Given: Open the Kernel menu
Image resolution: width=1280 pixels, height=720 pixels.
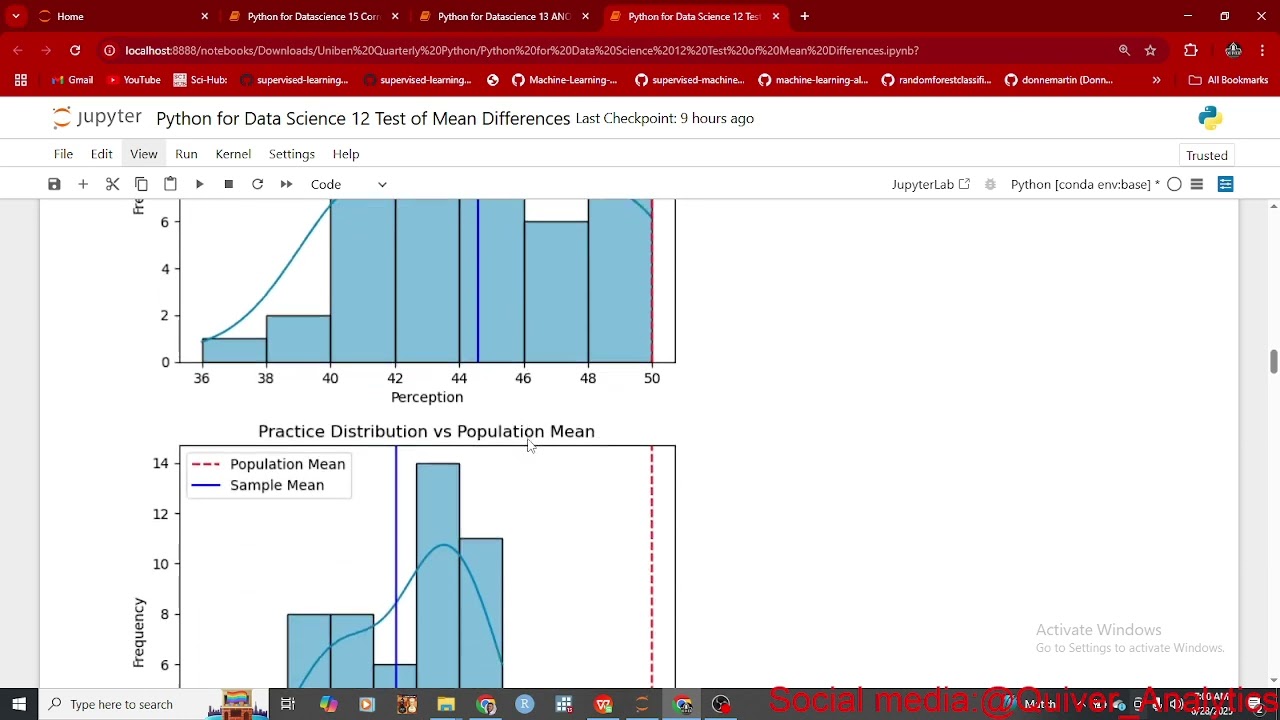Looking at the screenshot, I should pos(233,154).
